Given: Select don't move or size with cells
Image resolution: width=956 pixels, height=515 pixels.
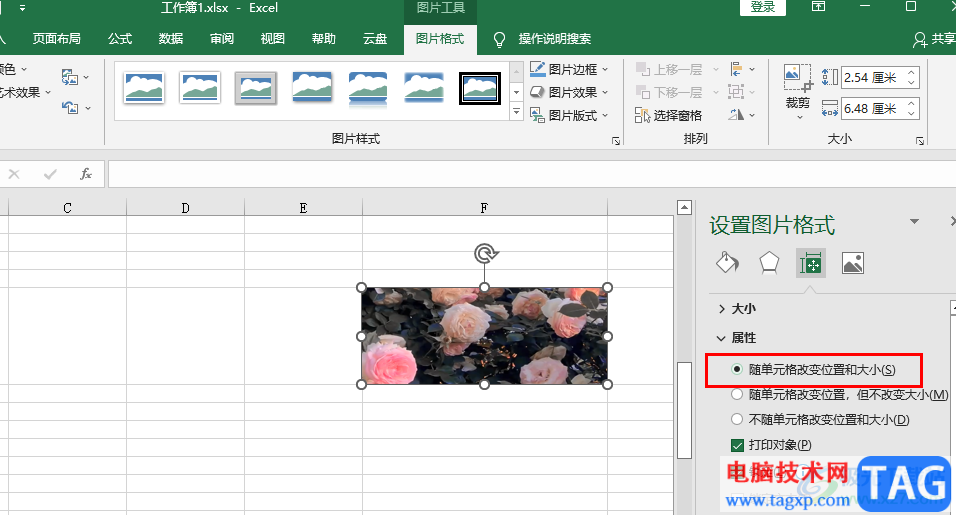Looking at the screenshot, I should point(737,419).
